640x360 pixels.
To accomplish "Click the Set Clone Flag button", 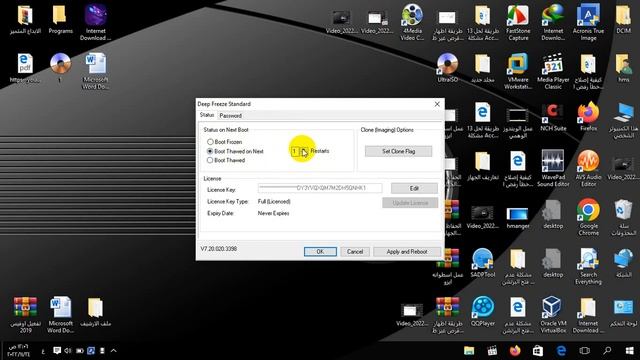I will [398, 151].
